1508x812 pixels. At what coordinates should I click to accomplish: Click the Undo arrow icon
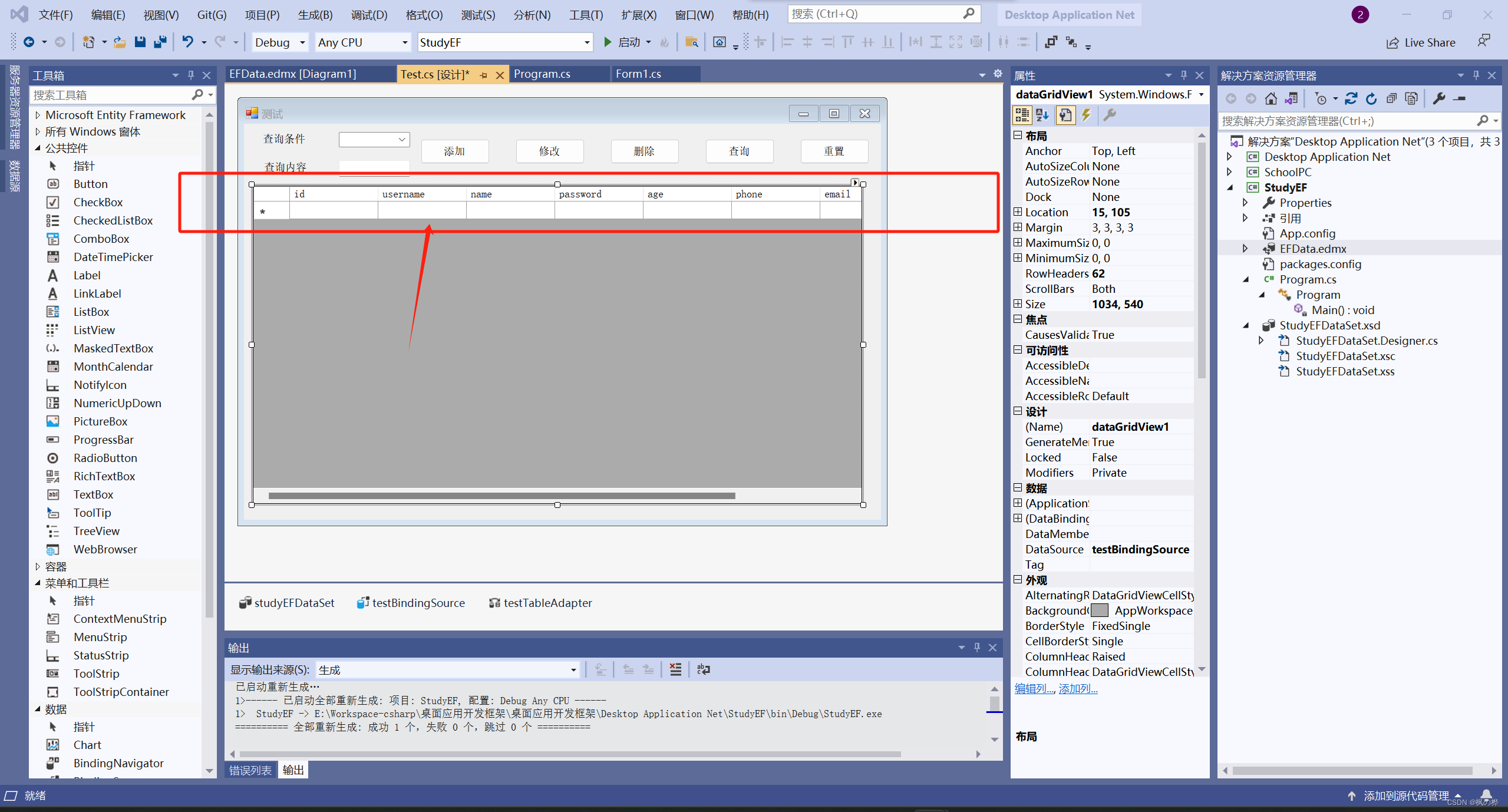click(187, 42)
